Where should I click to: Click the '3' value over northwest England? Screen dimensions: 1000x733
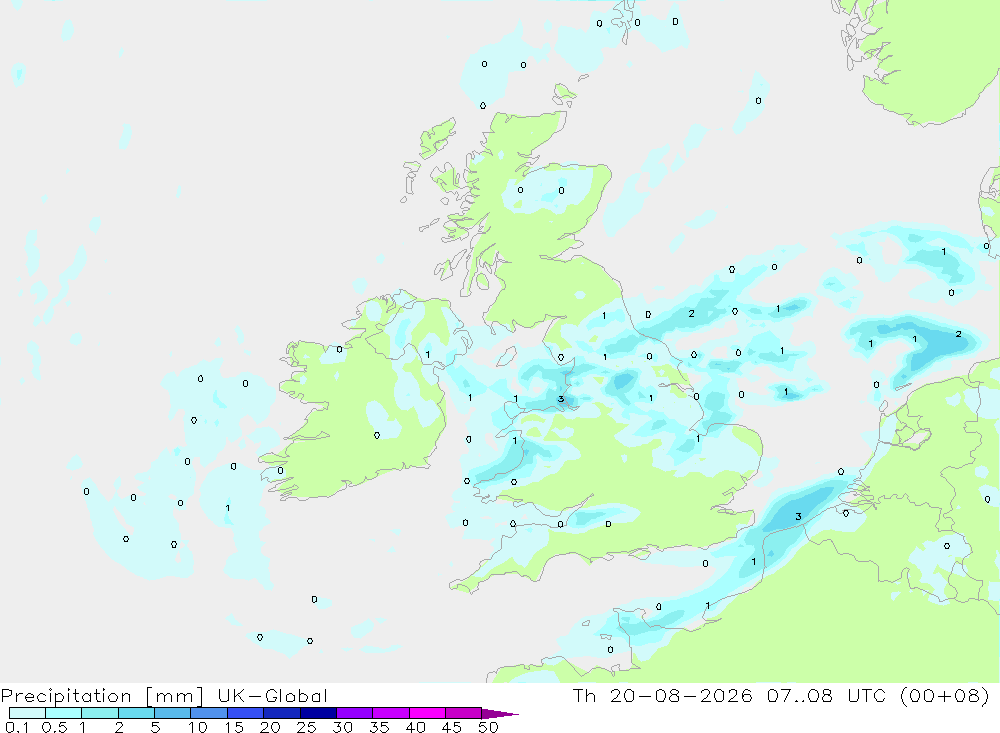click(561, 399)
